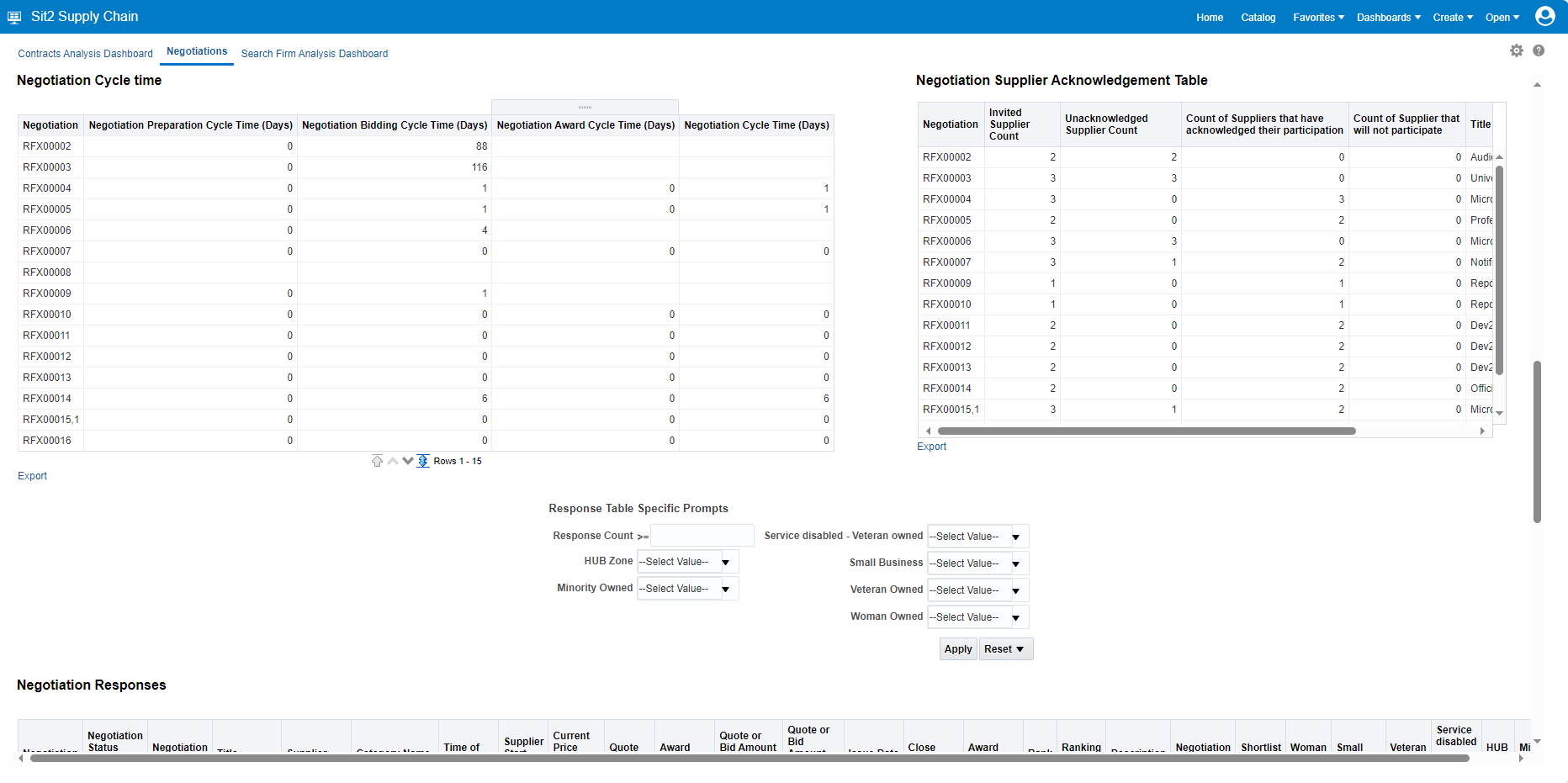Switch to the Contracts Analysis Dashboard tab
The width and height of the screenshot is (1568, 783).
[x=85, y=53]
